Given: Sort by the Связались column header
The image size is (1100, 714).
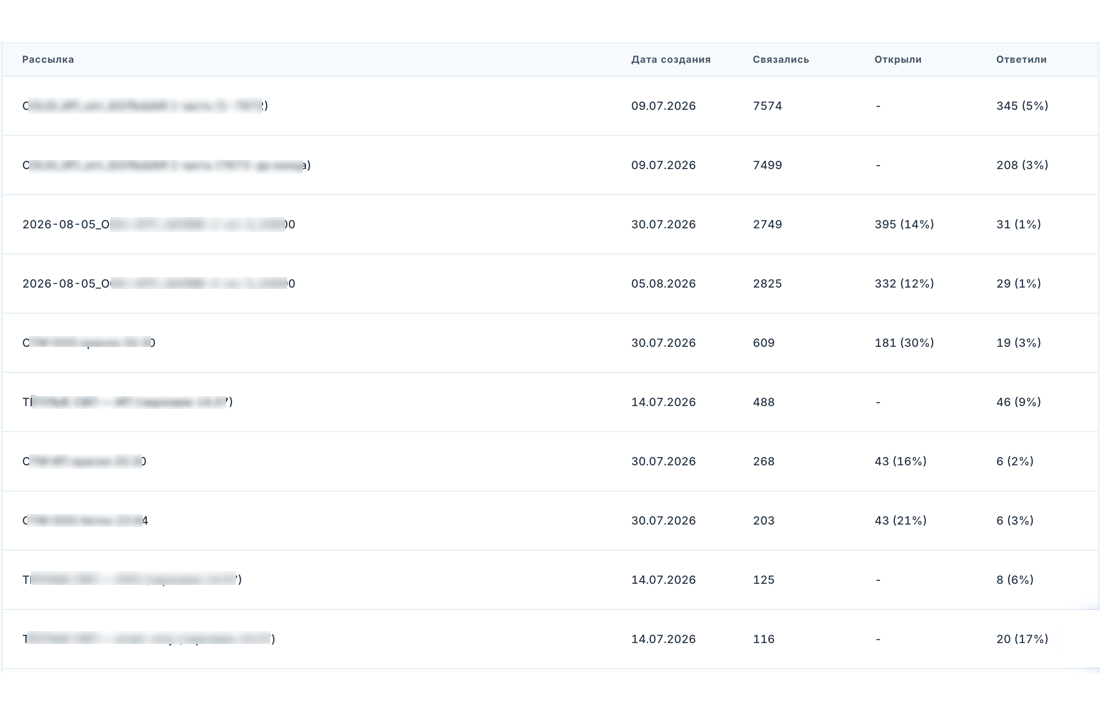Looking at the screenshot, I should pyautogui.click(x=781, y=60).
